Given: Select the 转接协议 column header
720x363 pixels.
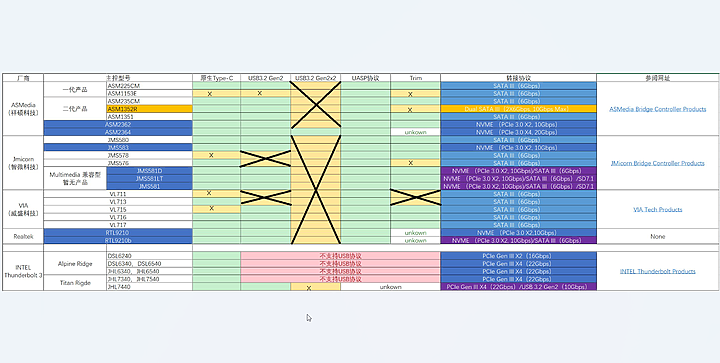Looking at the screenshot, I should [518, 78].
